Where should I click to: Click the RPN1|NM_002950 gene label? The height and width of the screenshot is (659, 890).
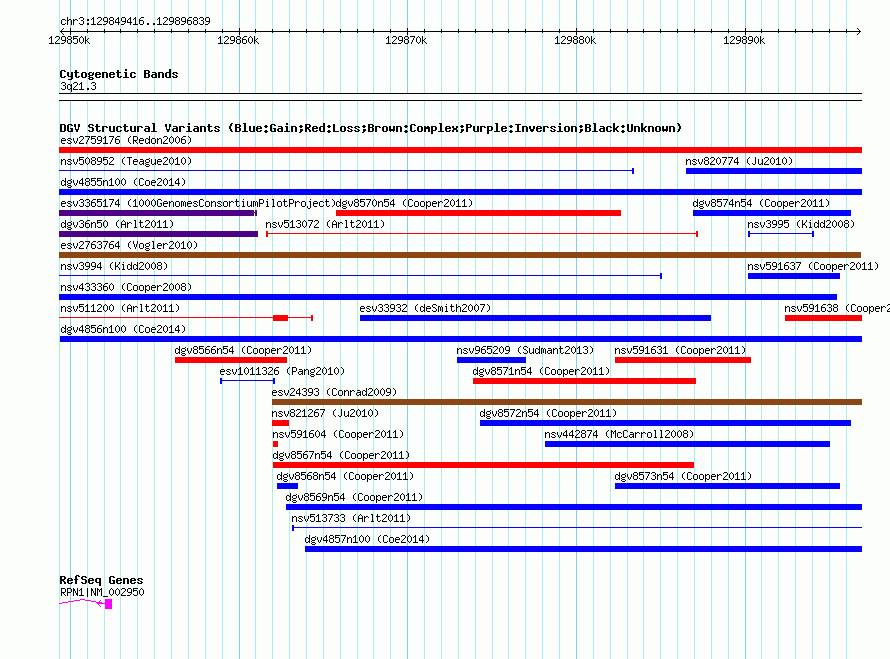point(102,592)
